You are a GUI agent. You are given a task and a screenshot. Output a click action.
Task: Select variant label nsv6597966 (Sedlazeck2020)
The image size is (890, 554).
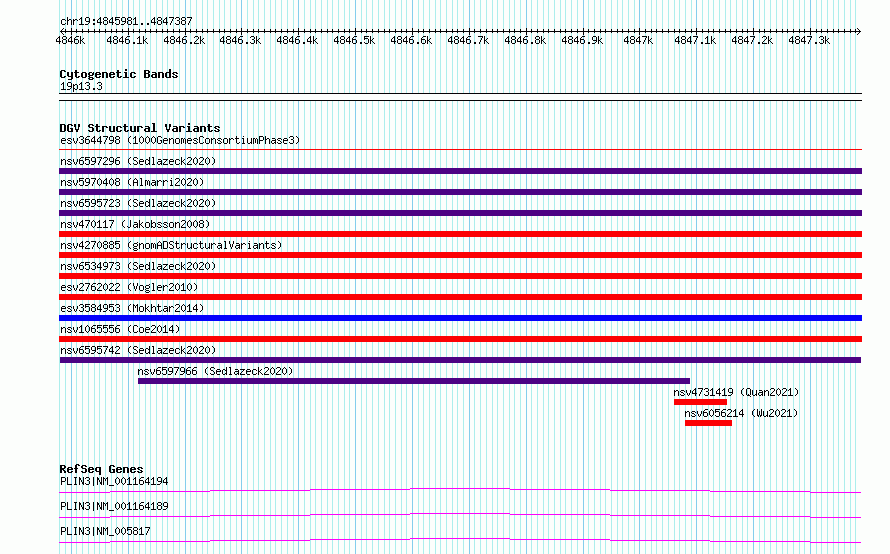[215, 371]
